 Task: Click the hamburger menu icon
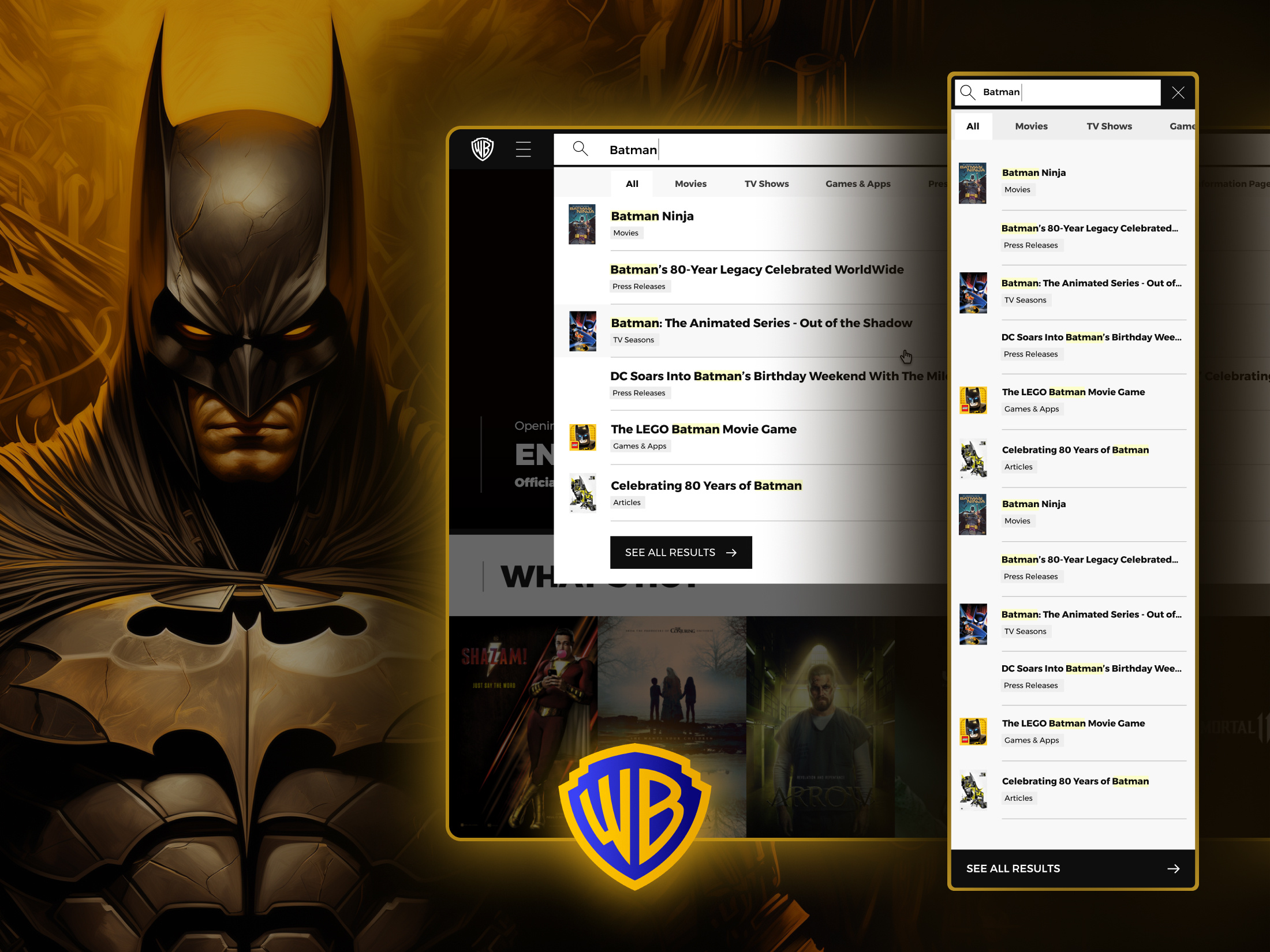point(522,149)
